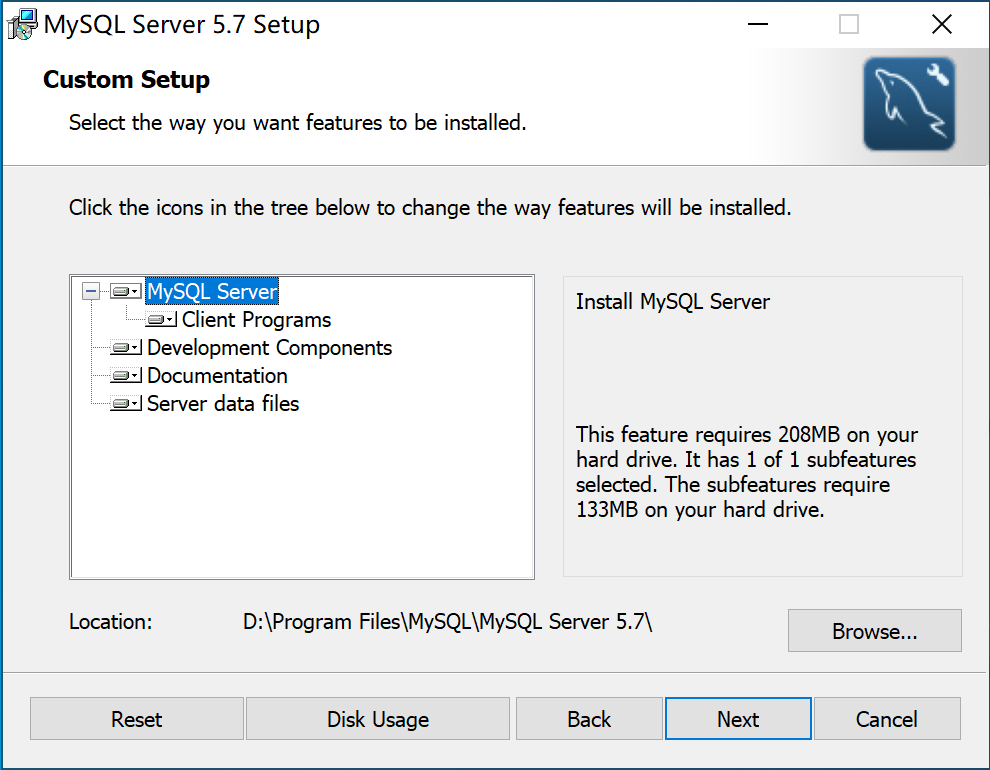Click the Client Programs drive icon
The image size is (990, 770).
156,319
